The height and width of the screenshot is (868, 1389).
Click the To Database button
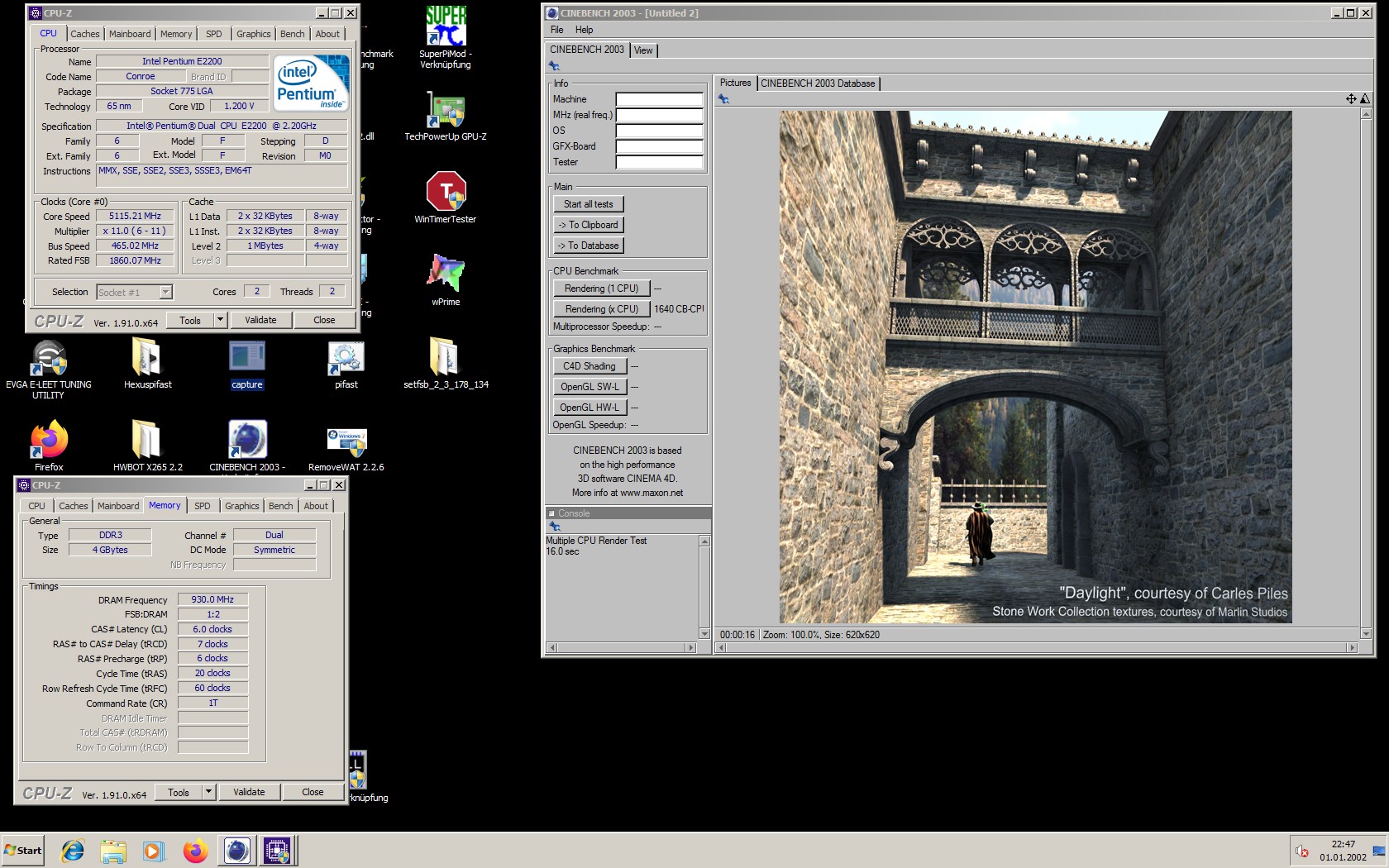coord(589,246)
